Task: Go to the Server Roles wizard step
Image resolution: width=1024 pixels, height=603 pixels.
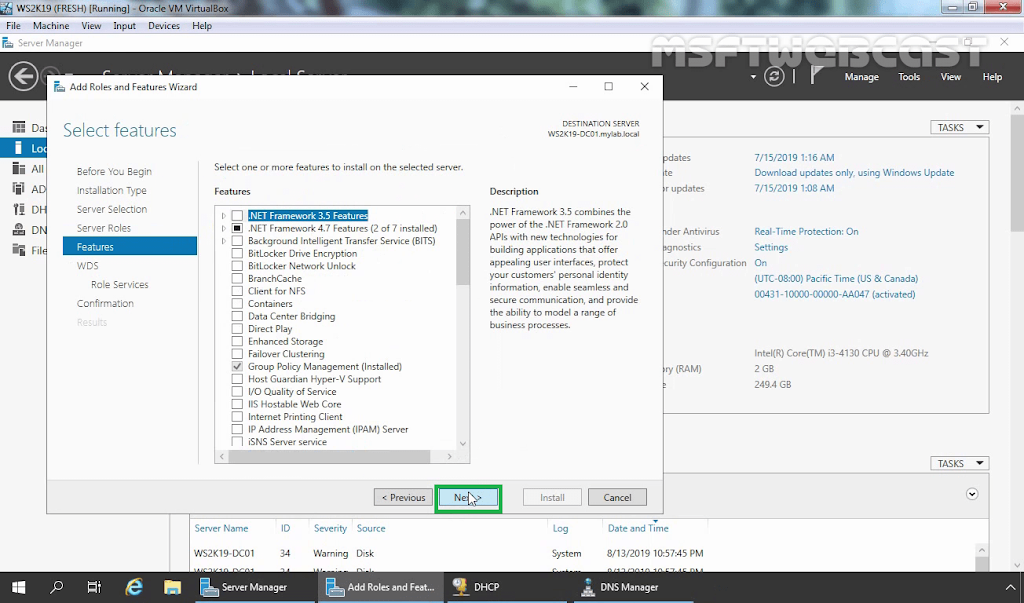Action: point(104,228)
